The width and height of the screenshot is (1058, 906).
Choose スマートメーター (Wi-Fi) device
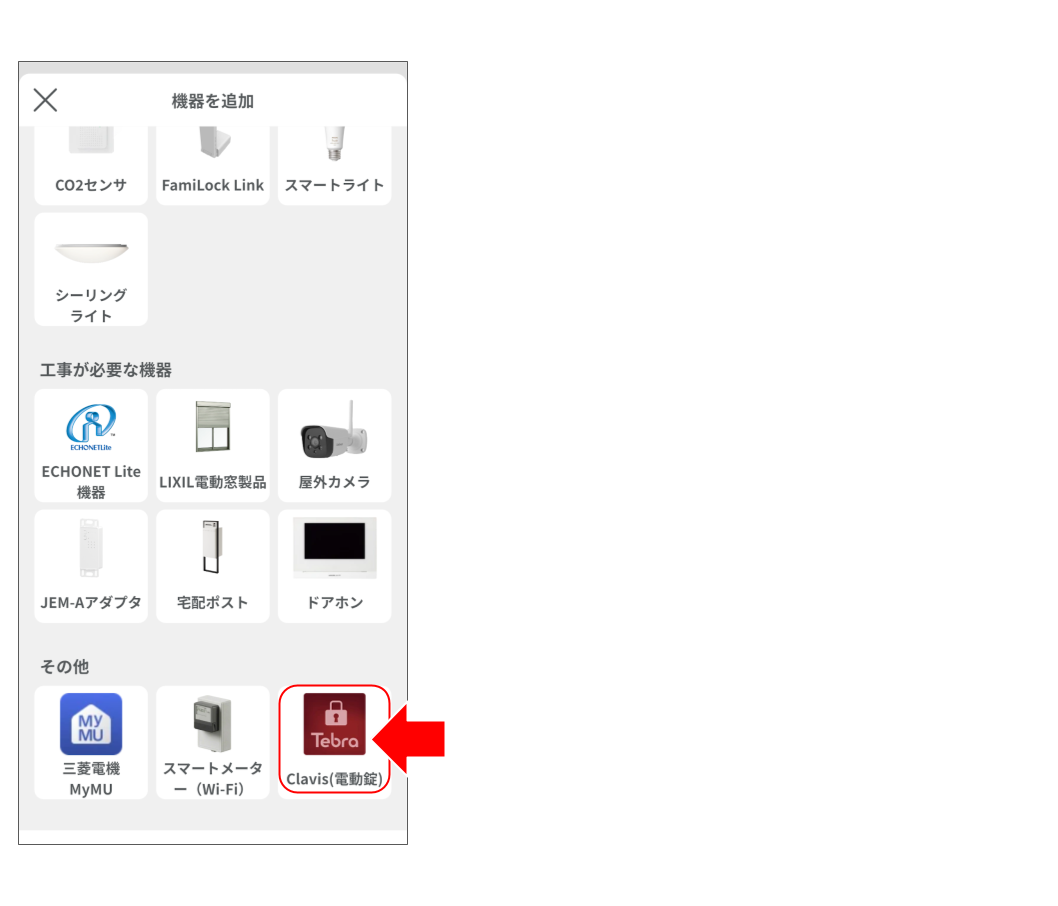pyautogui.click(x=213, y=742)
